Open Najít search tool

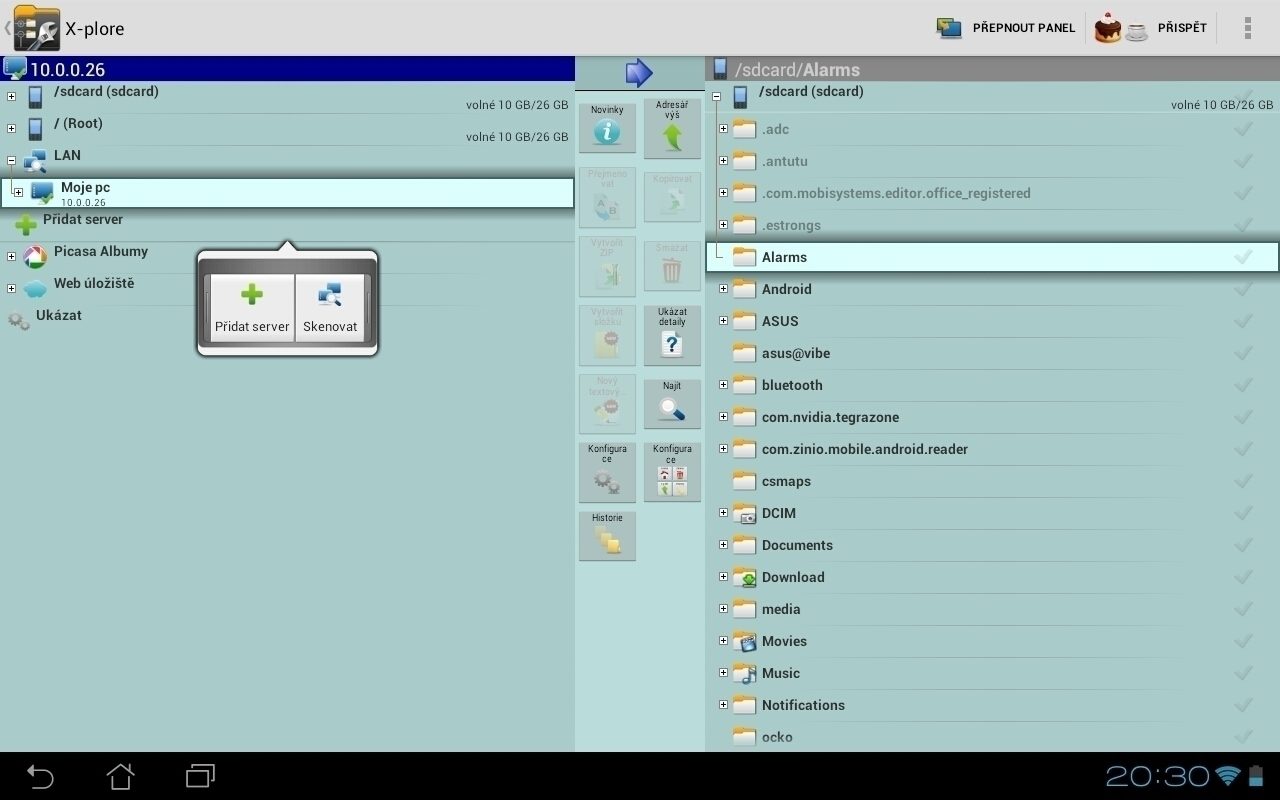[x=672, y=403]
